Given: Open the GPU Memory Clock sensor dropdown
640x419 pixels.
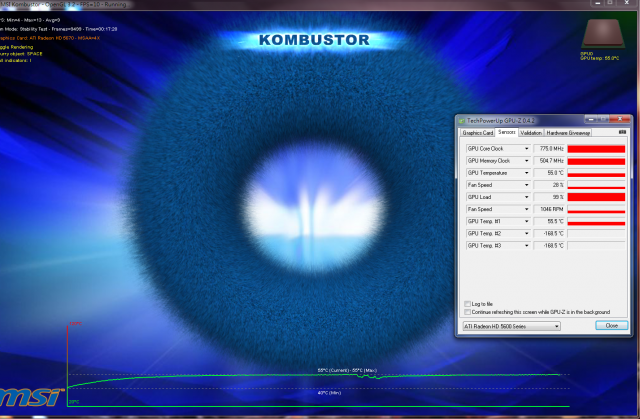Looking at the screenshot, I should click(527, 161).
